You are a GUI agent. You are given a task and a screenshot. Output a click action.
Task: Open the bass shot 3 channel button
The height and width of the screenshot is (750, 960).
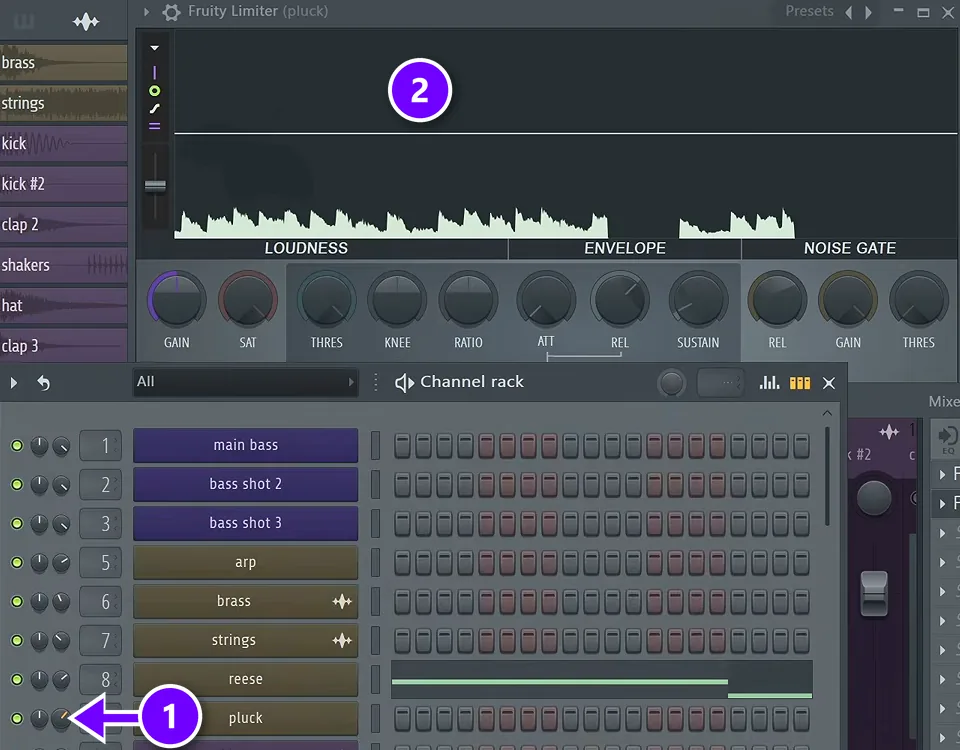[x=246, y=523]
